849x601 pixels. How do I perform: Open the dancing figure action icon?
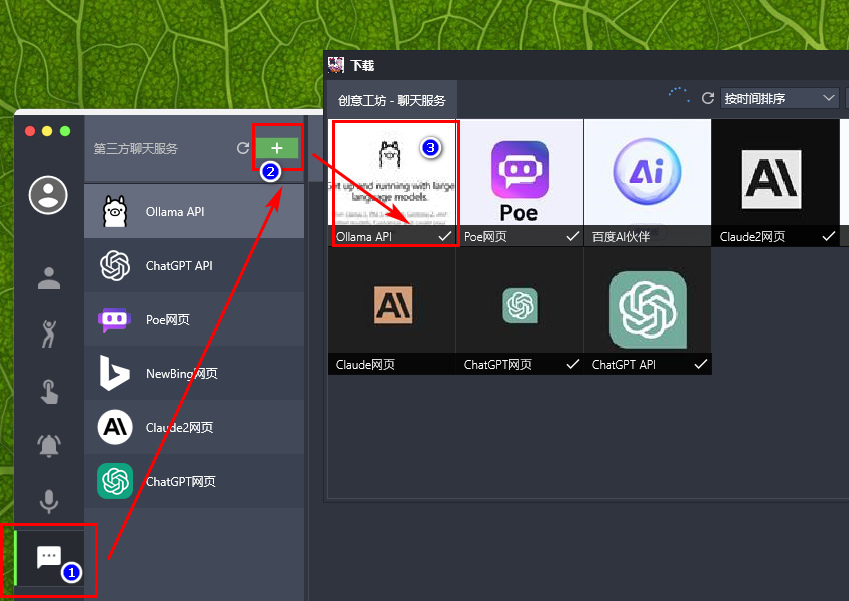point(49,334)
